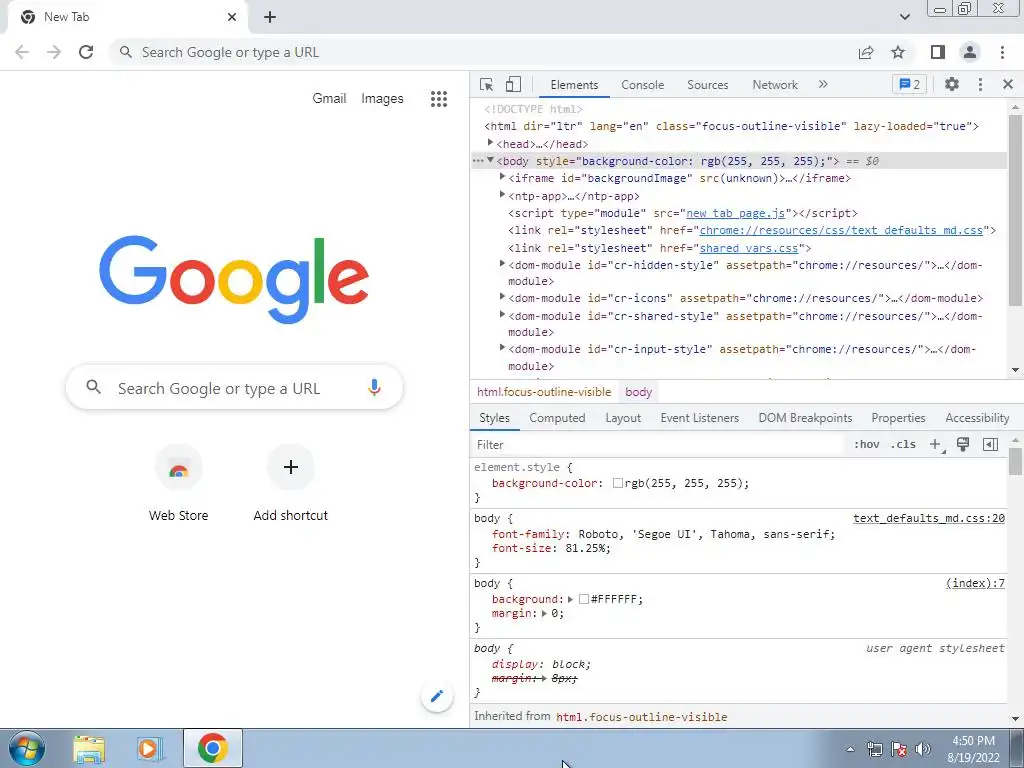Expand the ntp-app element node
Screen dimensions: 1024x768
[x=502, y=195]
